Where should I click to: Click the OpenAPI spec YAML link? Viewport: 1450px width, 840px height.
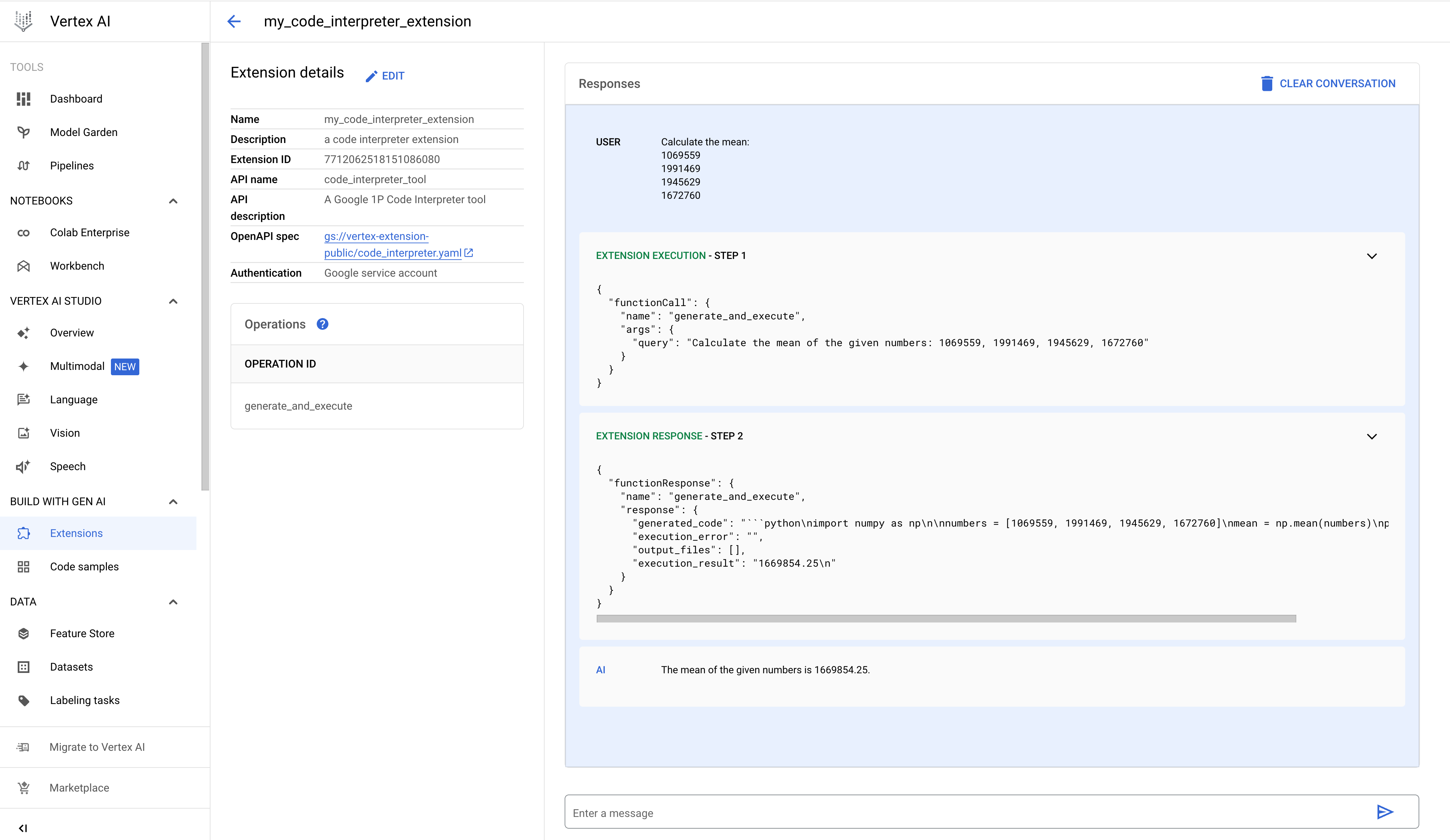coord(393,244)
